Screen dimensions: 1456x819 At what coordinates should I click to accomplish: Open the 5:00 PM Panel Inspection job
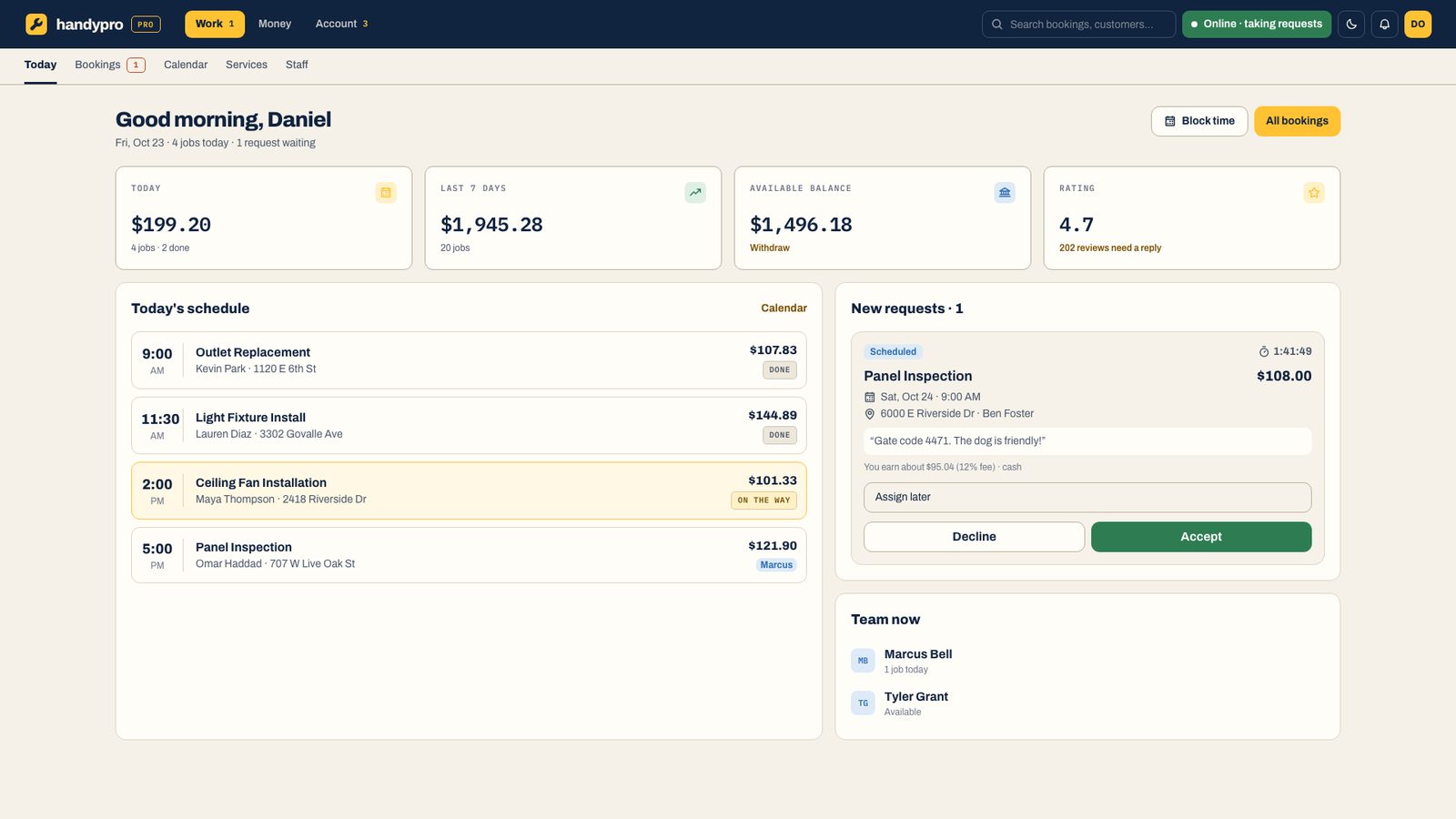click(x=469, y=555)
